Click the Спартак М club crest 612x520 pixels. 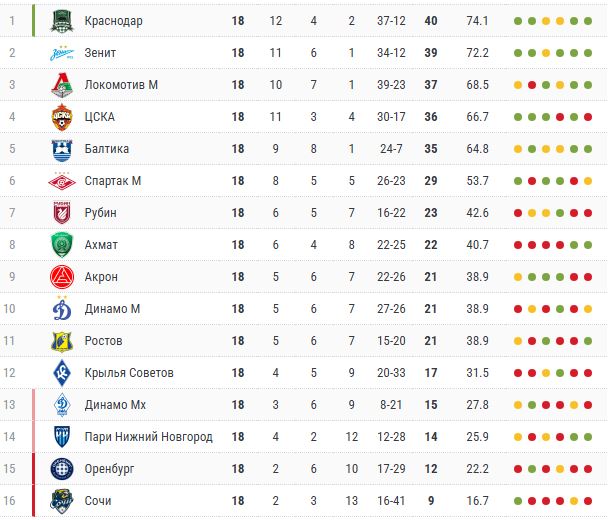(x=63, y=181)
